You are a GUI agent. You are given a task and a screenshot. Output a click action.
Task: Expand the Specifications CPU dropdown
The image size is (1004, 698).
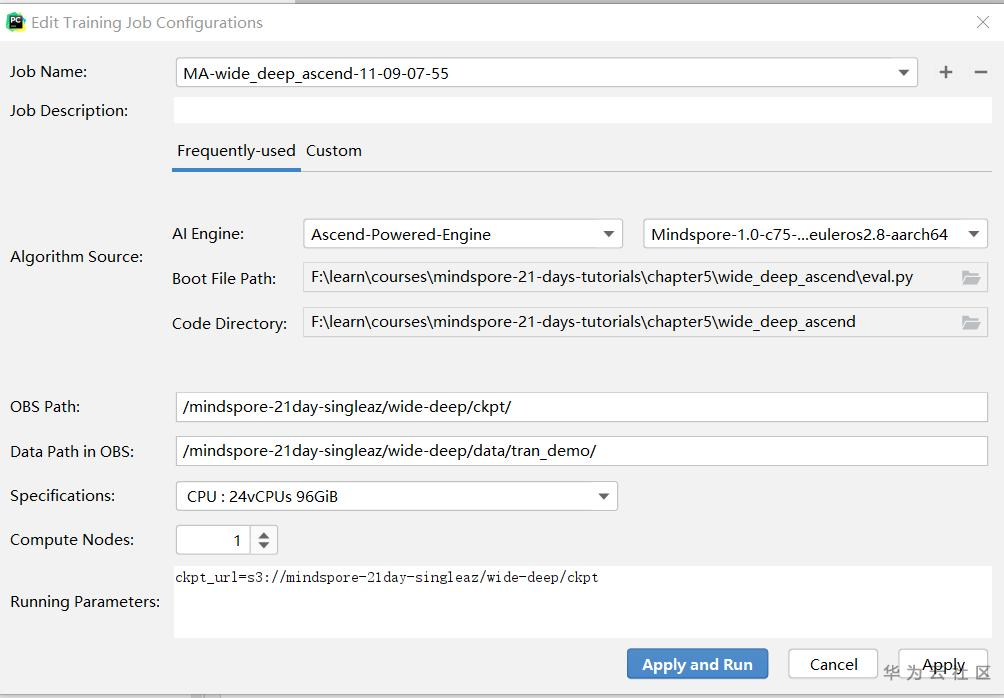pyautogui.click(x=603, y=496)
